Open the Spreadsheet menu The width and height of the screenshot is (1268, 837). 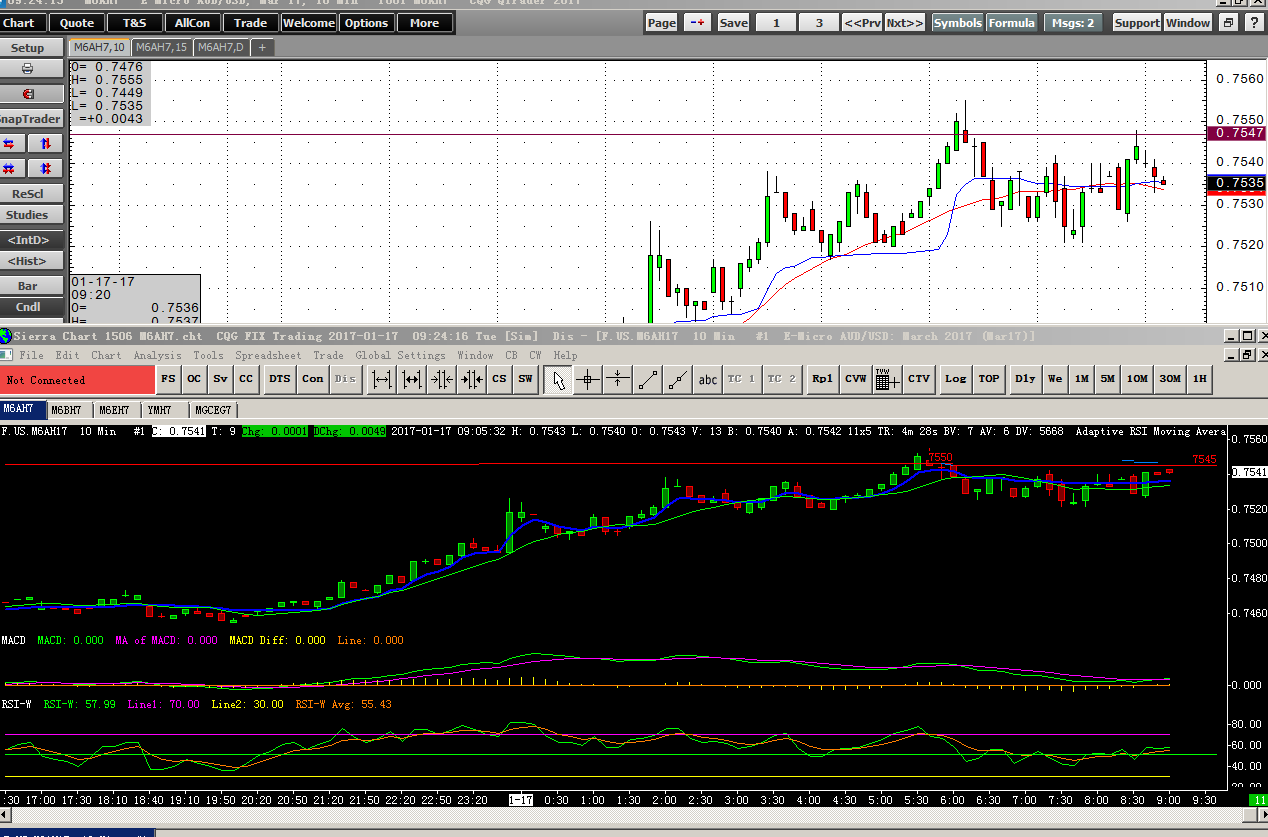point(270,355)
